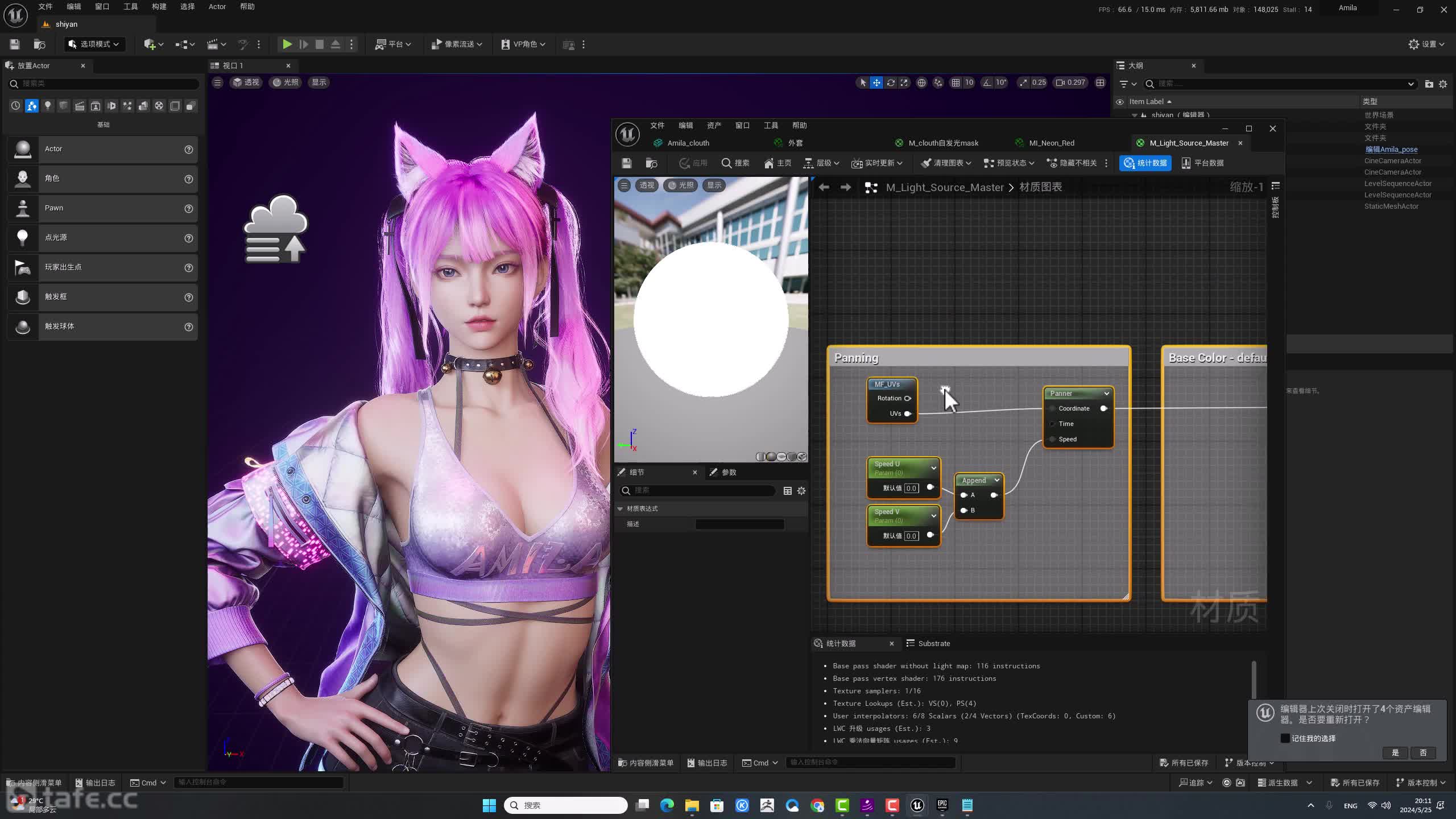This screenshot has height=819, width=1456.
Task: Open viewport layout options at far right
Action: click(1101, 82)
